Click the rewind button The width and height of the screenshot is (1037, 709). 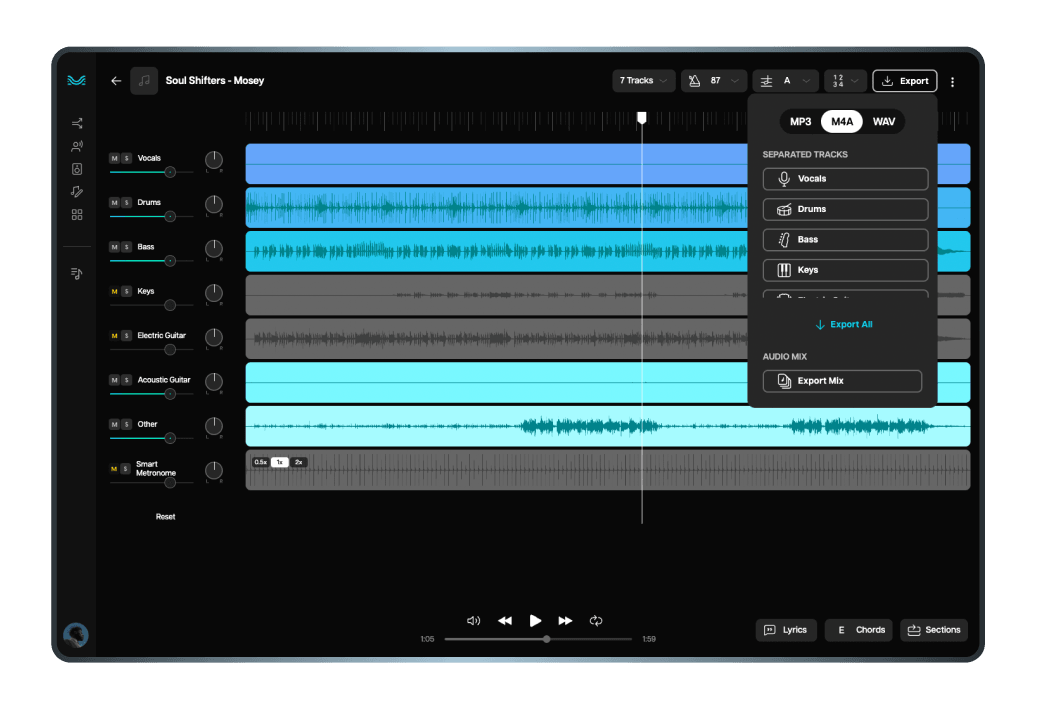pos(505,621)
